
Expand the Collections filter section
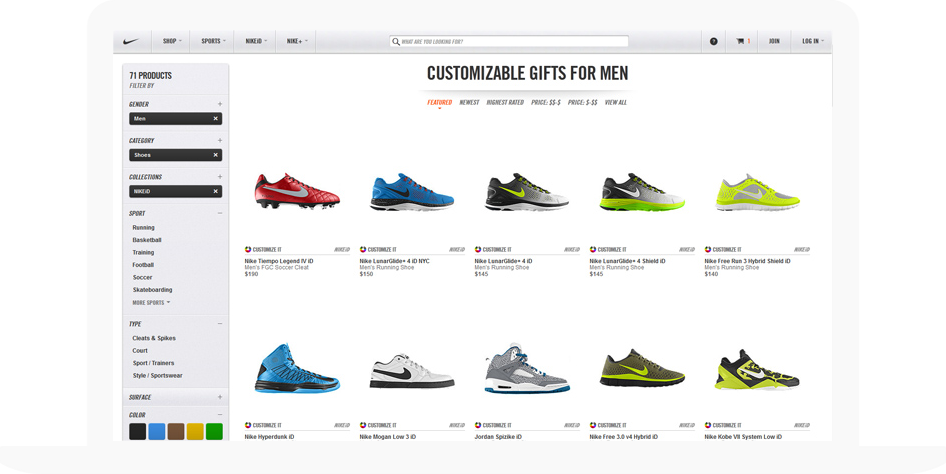pyautogui.click(x=220, y=177)
